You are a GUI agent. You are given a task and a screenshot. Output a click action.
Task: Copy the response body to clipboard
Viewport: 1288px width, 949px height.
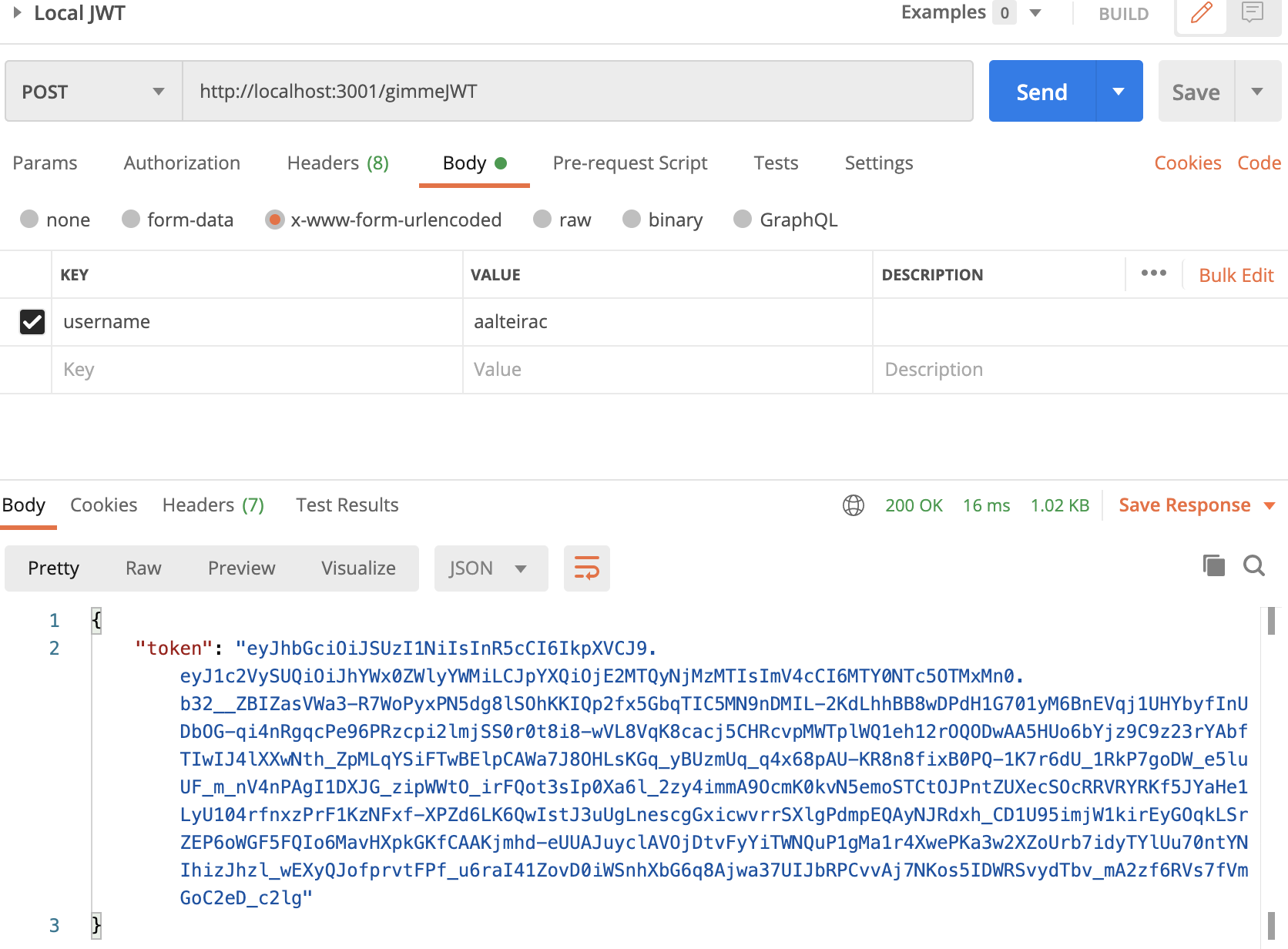coord(1214,565)
